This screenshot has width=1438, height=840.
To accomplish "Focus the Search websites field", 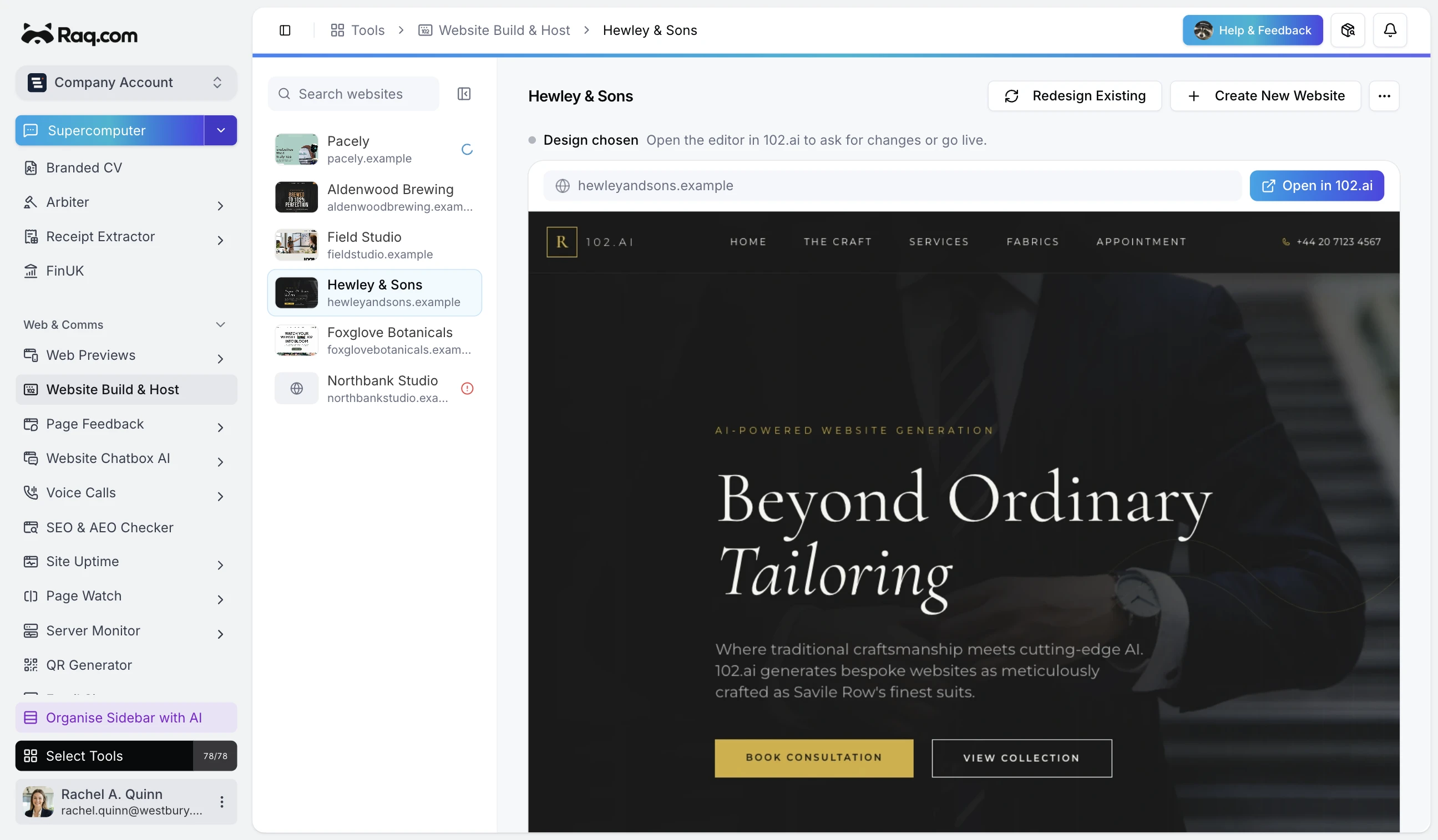I will coord(354,94).
